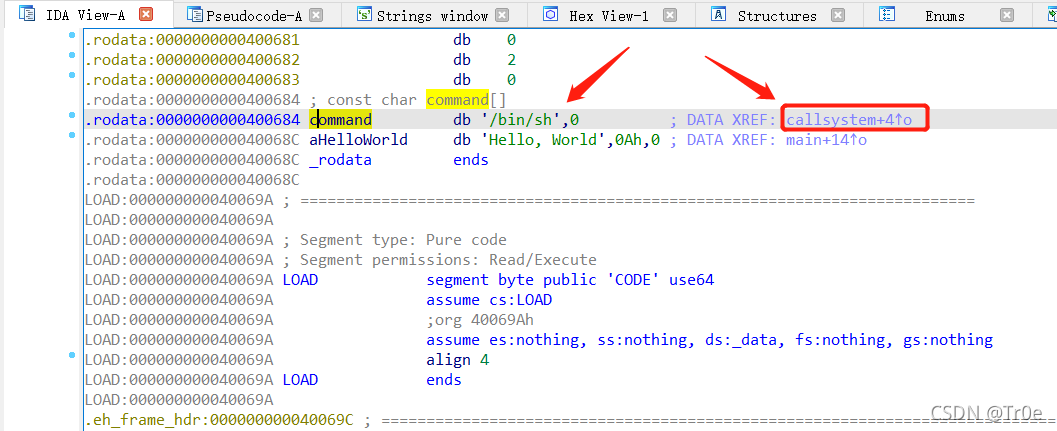Click address .rodata:0000000000400681
The width and height of the screenshot is (1057, 431).
click(x=192, y=40)
